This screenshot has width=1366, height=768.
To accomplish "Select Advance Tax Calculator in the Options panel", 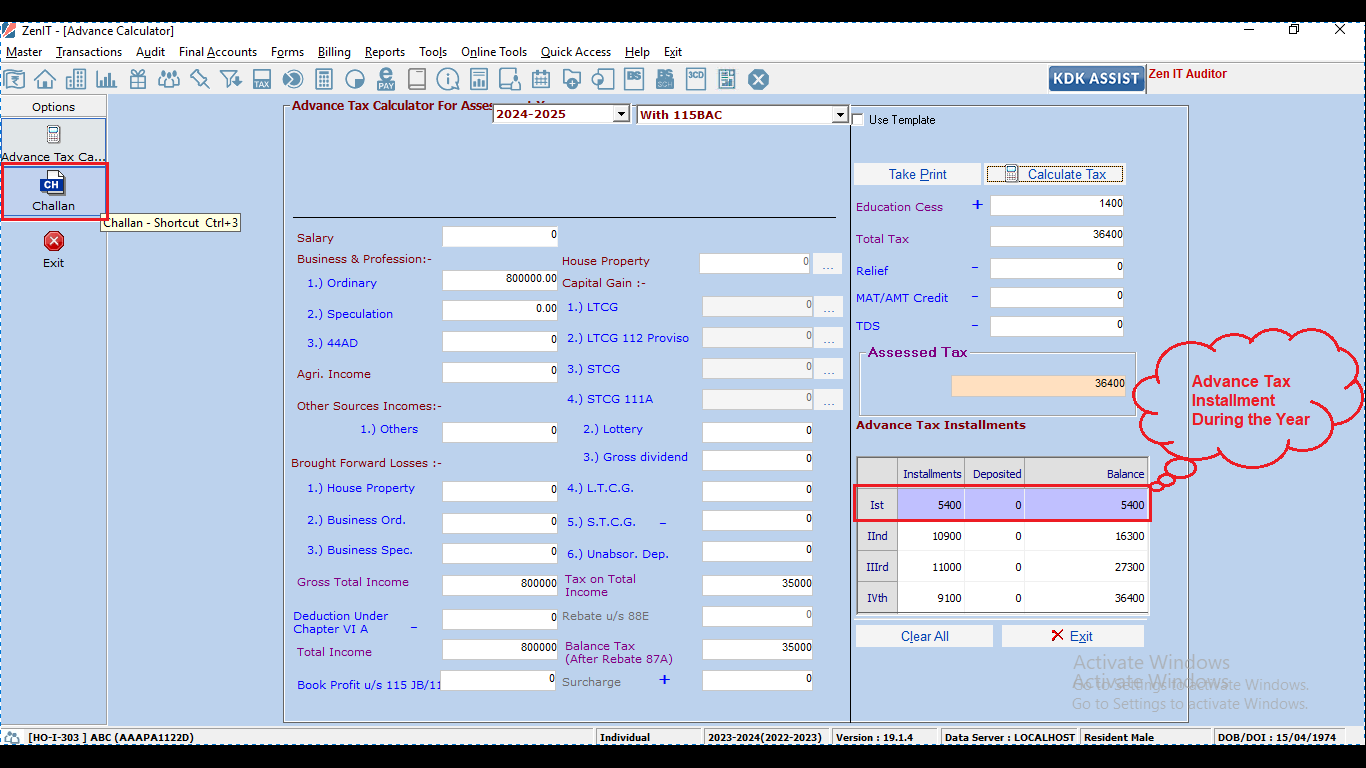I will coord(54,142).
